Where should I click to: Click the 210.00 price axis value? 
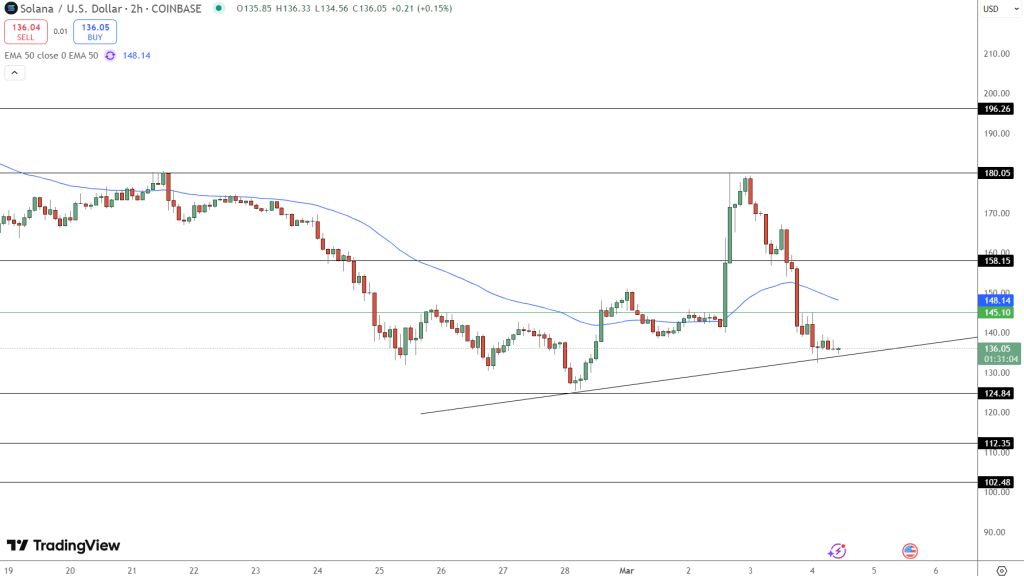[x=997, y=54]
